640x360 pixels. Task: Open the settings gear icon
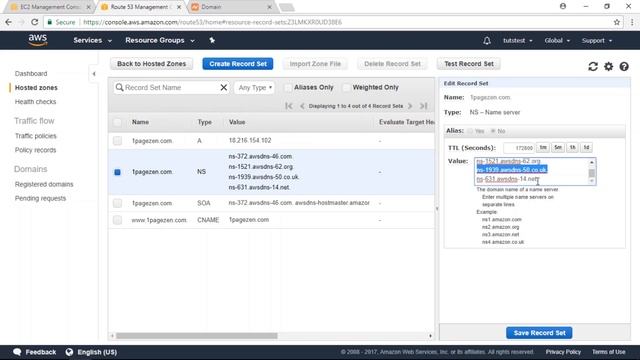[609, 67]
